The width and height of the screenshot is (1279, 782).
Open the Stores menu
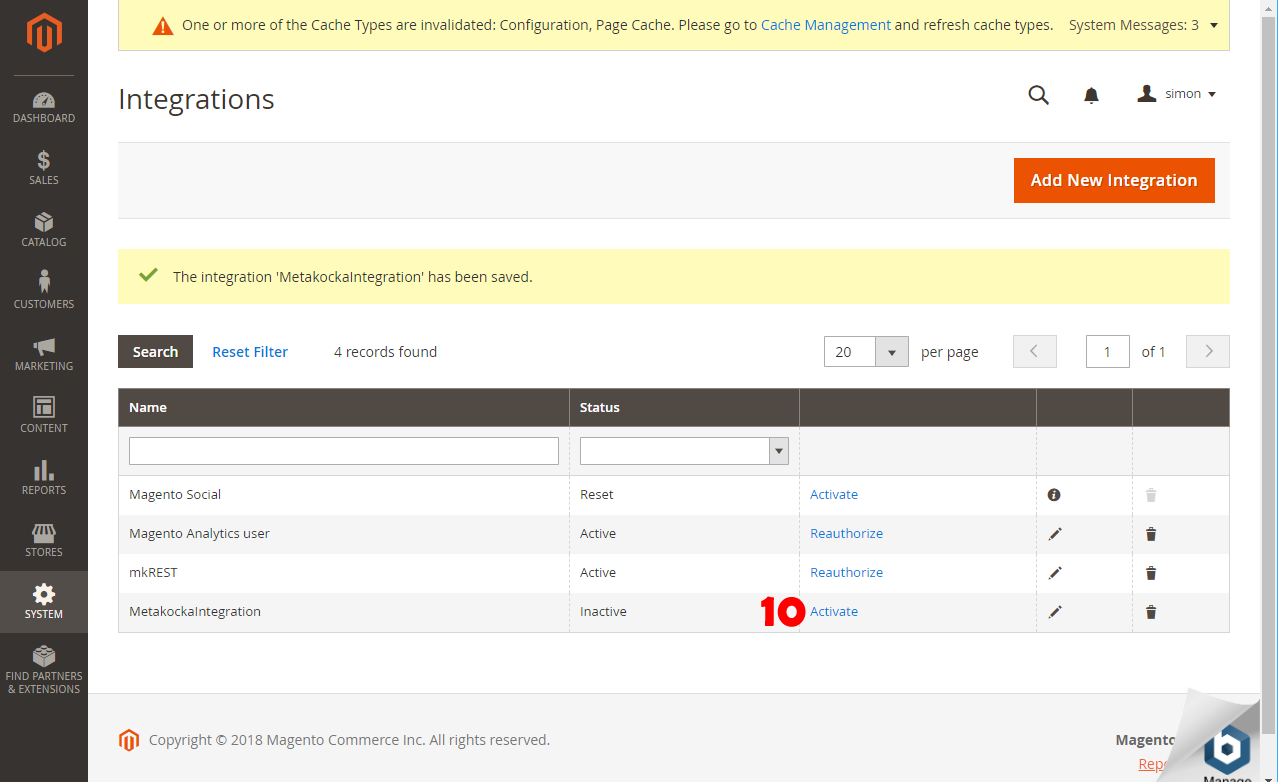[44, 540]
